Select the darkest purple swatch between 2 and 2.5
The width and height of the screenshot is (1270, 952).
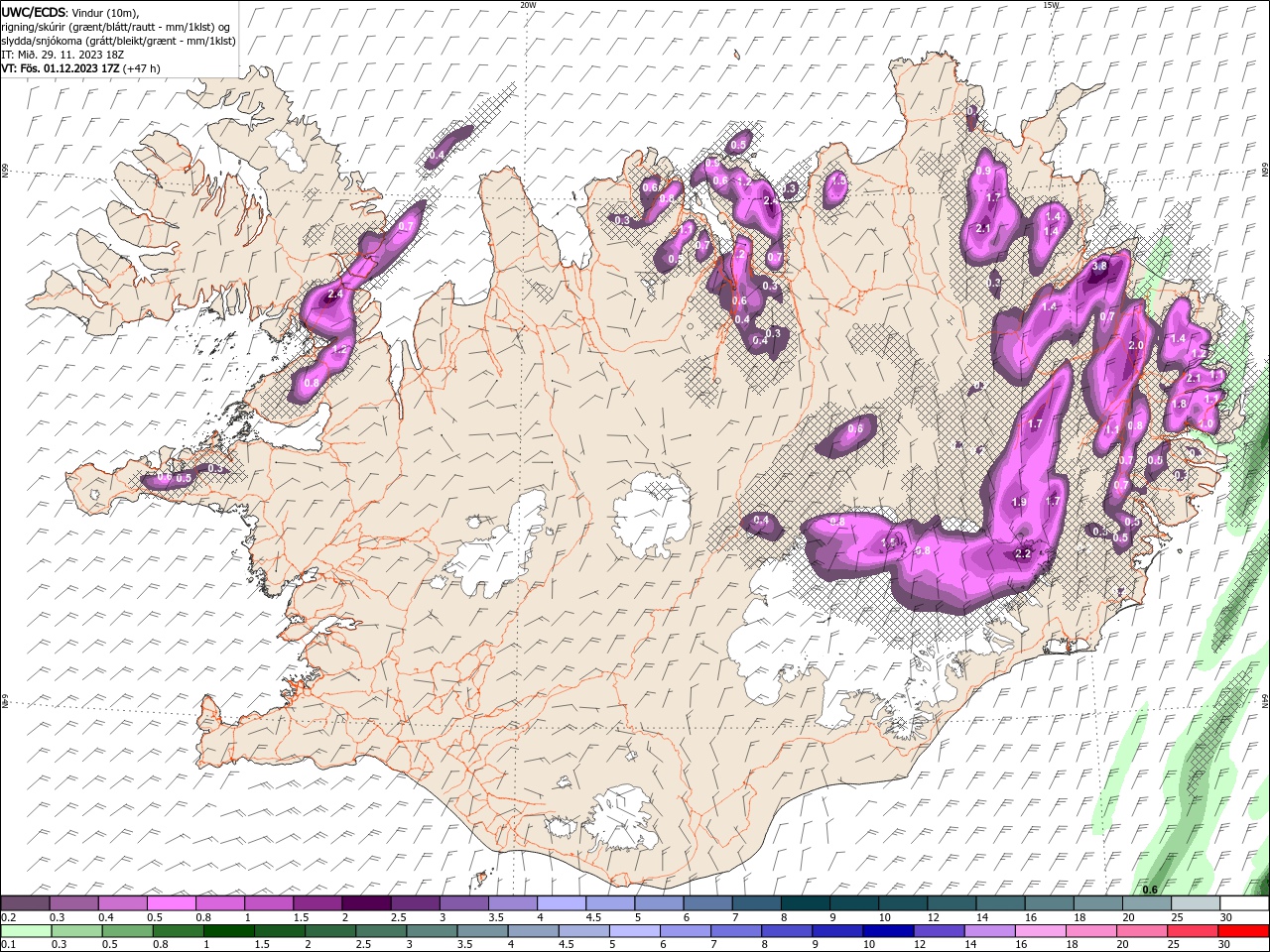tap(366, 903)
